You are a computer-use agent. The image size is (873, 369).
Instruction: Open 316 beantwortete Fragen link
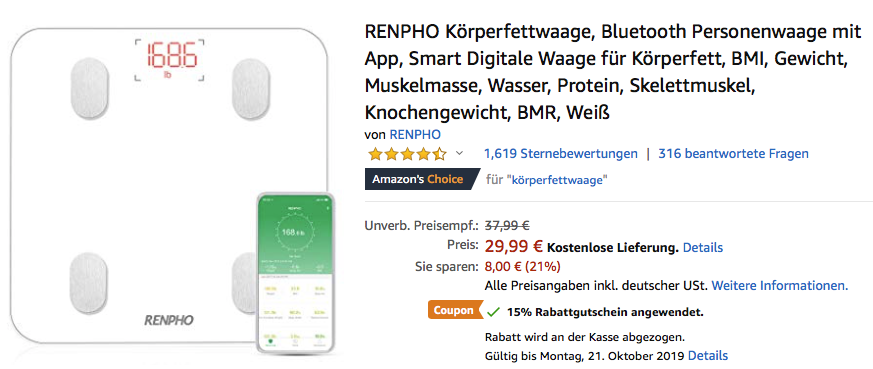click(x=733, y=154)
